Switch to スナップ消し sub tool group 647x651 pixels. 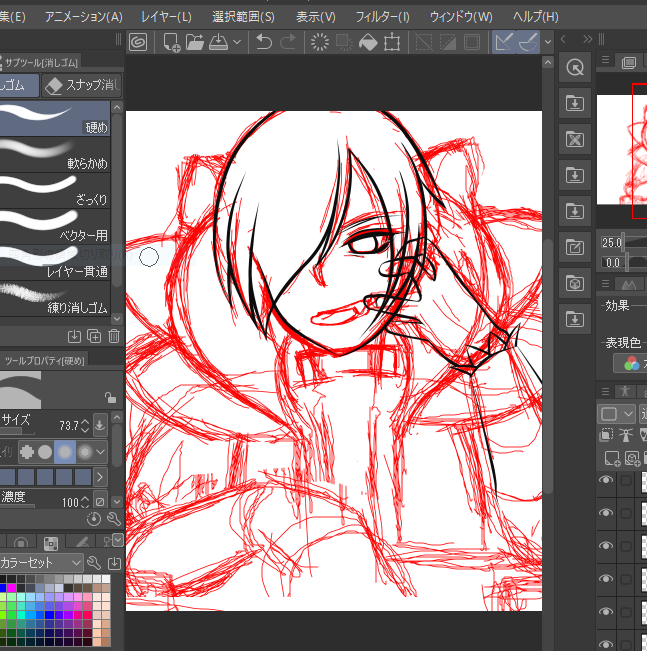pos(82,86)
